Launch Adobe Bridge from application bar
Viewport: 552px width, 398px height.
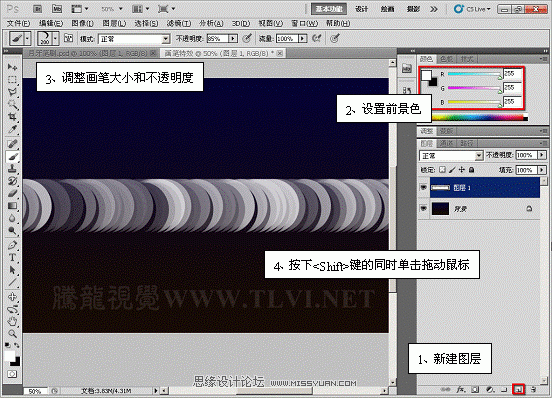(x=38, y=9)
